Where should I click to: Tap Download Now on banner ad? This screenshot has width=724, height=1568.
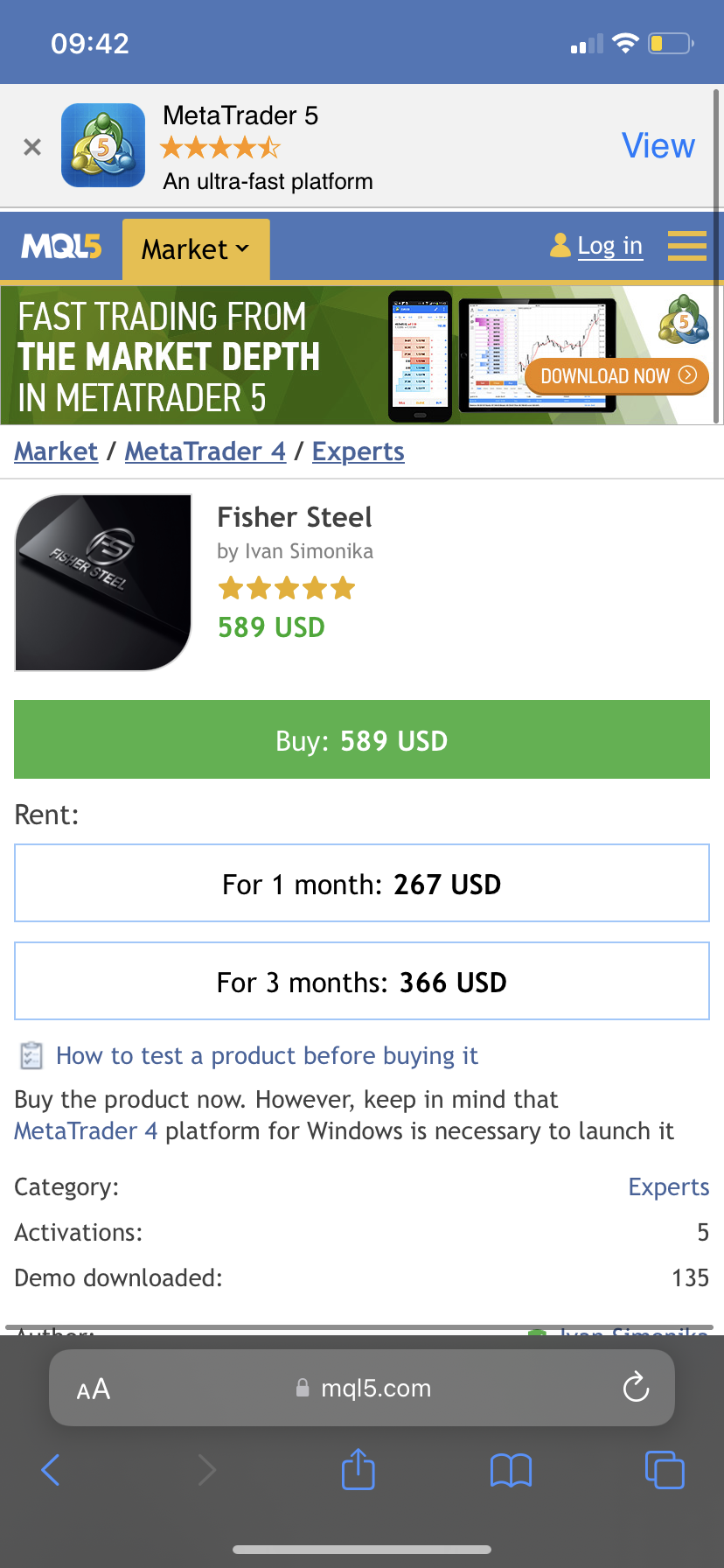tap(616, 376)
